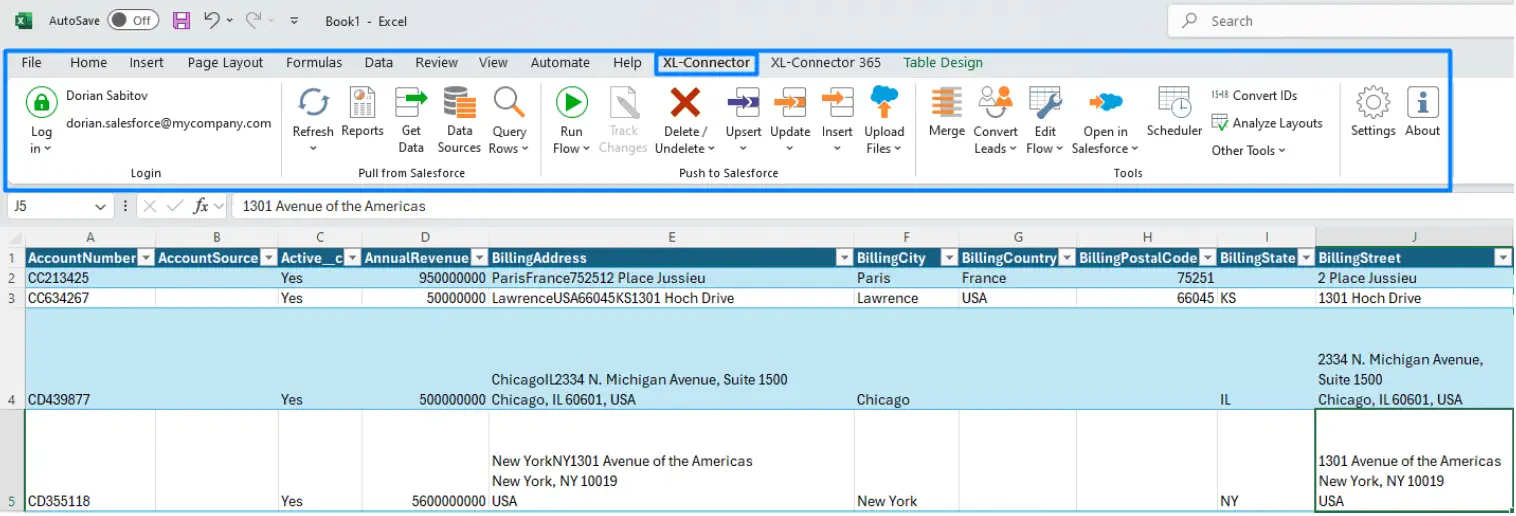Switch to the Data tab
This screenshot has height=516, width=1516.
point(379,62)
